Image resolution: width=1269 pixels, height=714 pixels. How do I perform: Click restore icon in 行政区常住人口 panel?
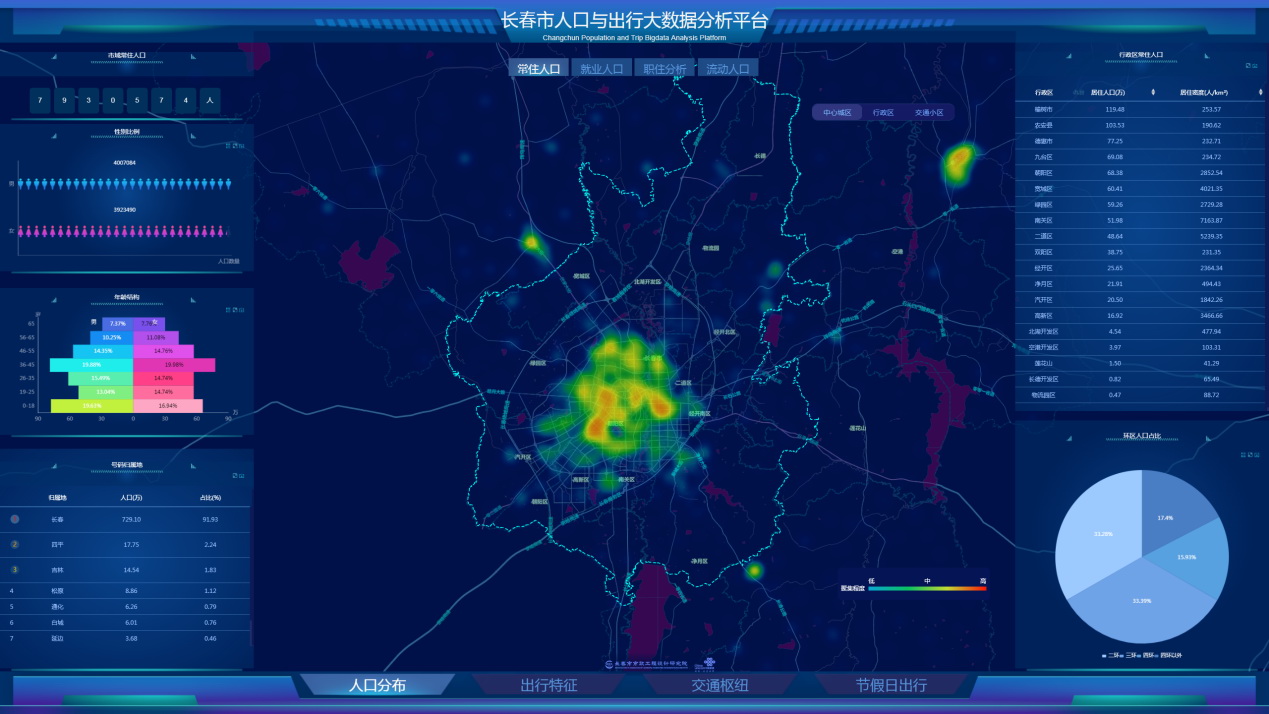[x=1247, y=66]
